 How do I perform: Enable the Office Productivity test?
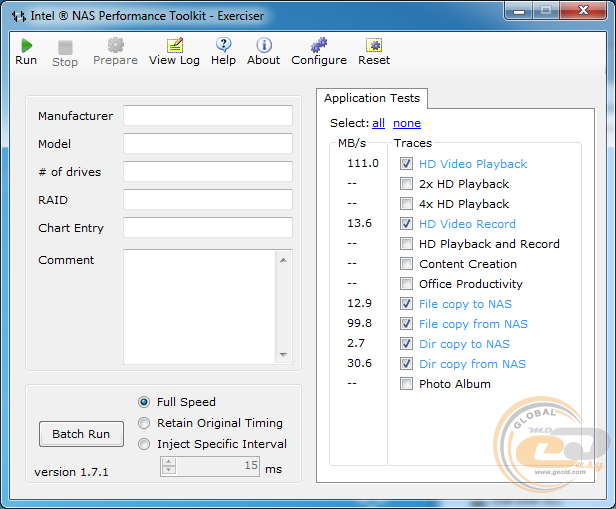(406, 284)
